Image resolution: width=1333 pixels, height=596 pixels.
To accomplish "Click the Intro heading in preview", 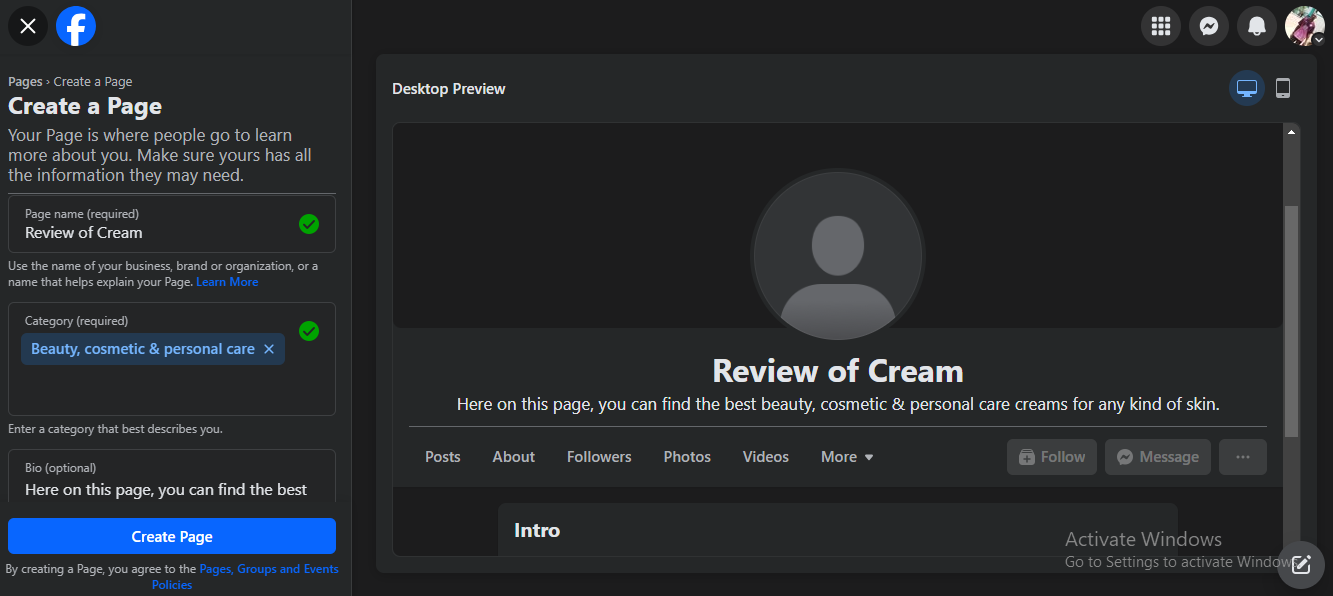I will pyautogui.click(x=537, y=530).
